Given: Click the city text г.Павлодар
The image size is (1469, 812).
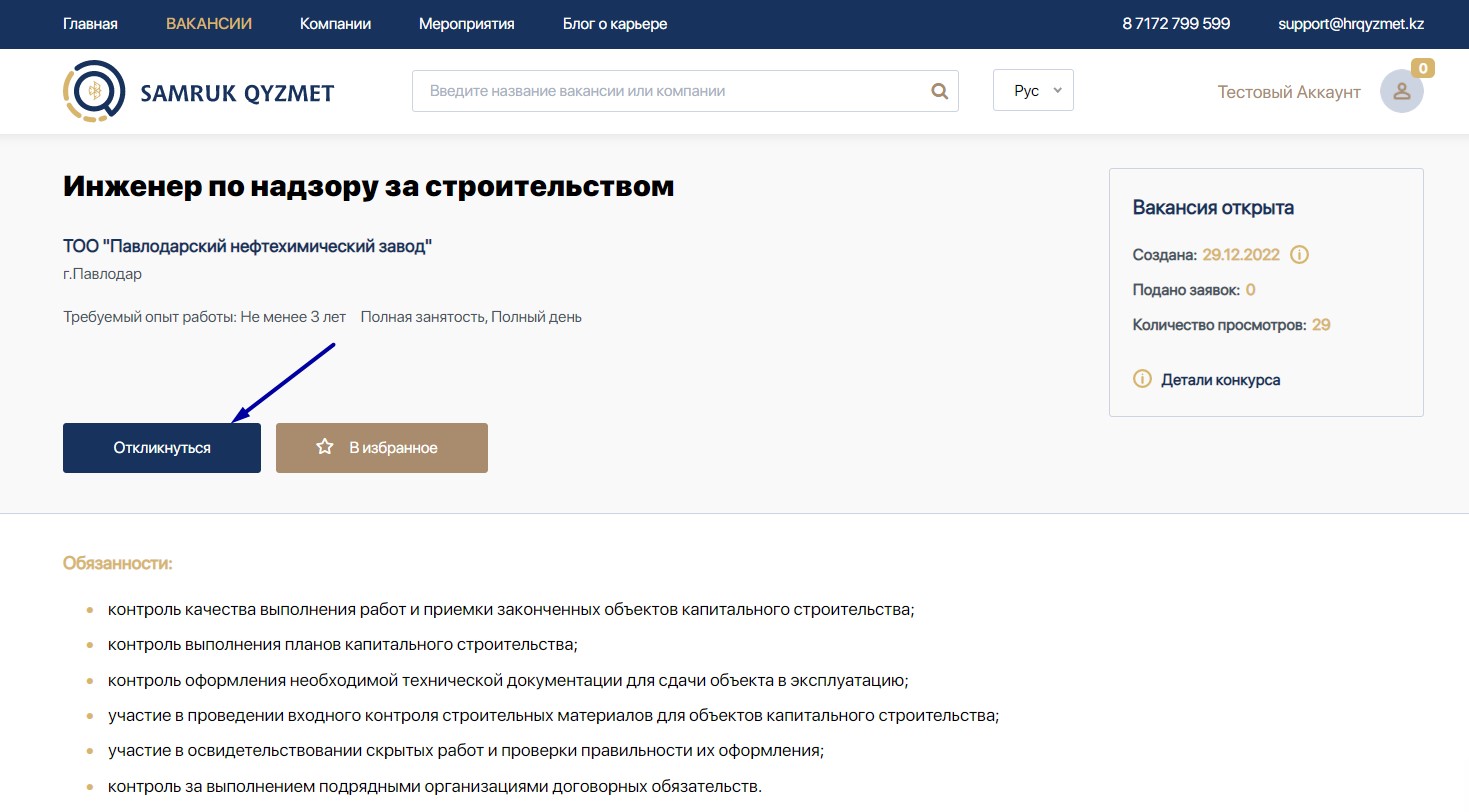Looking at the screenshot, I should coord(103,274).
